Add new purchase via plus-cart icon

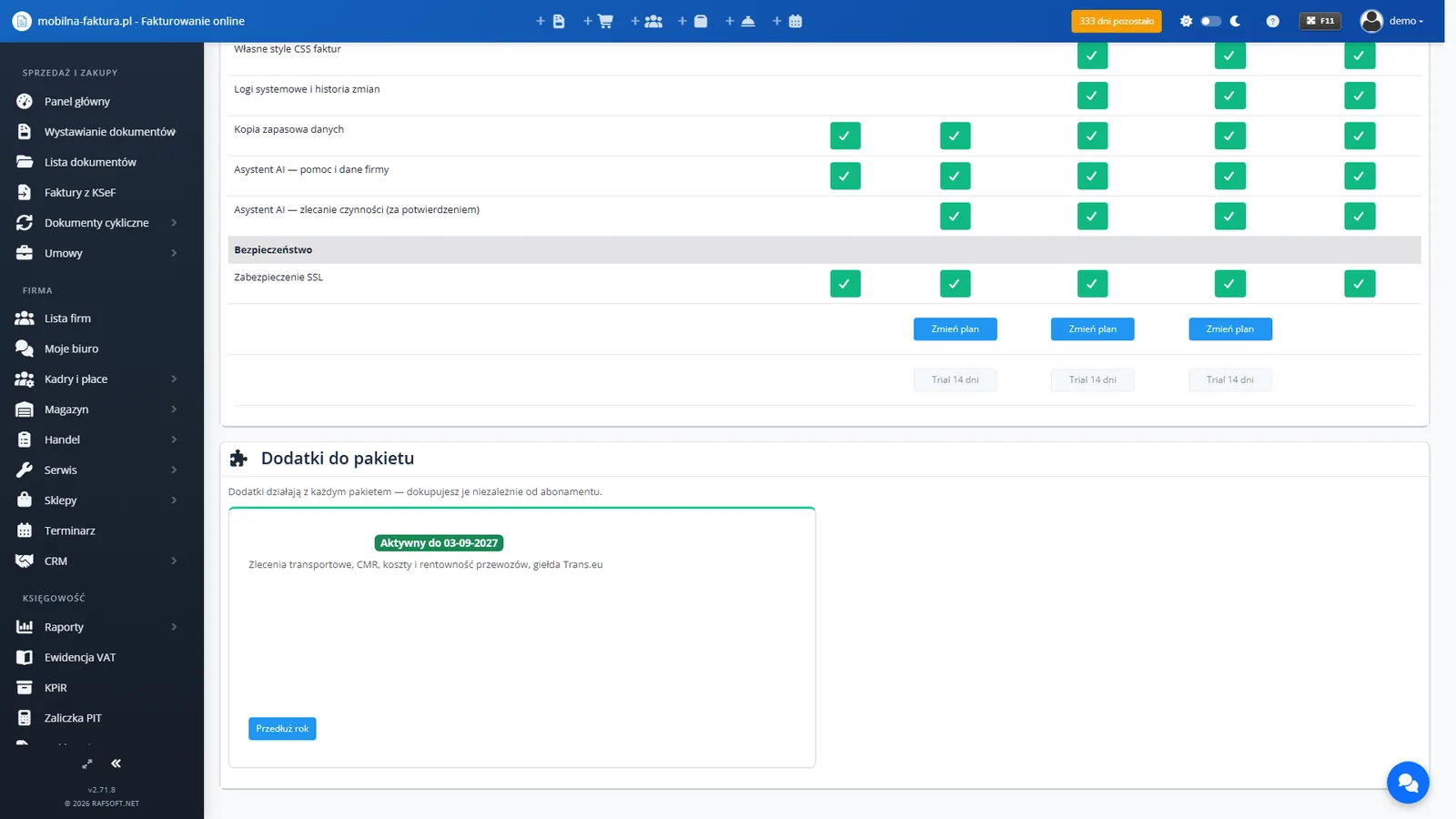tap(598, 21)
